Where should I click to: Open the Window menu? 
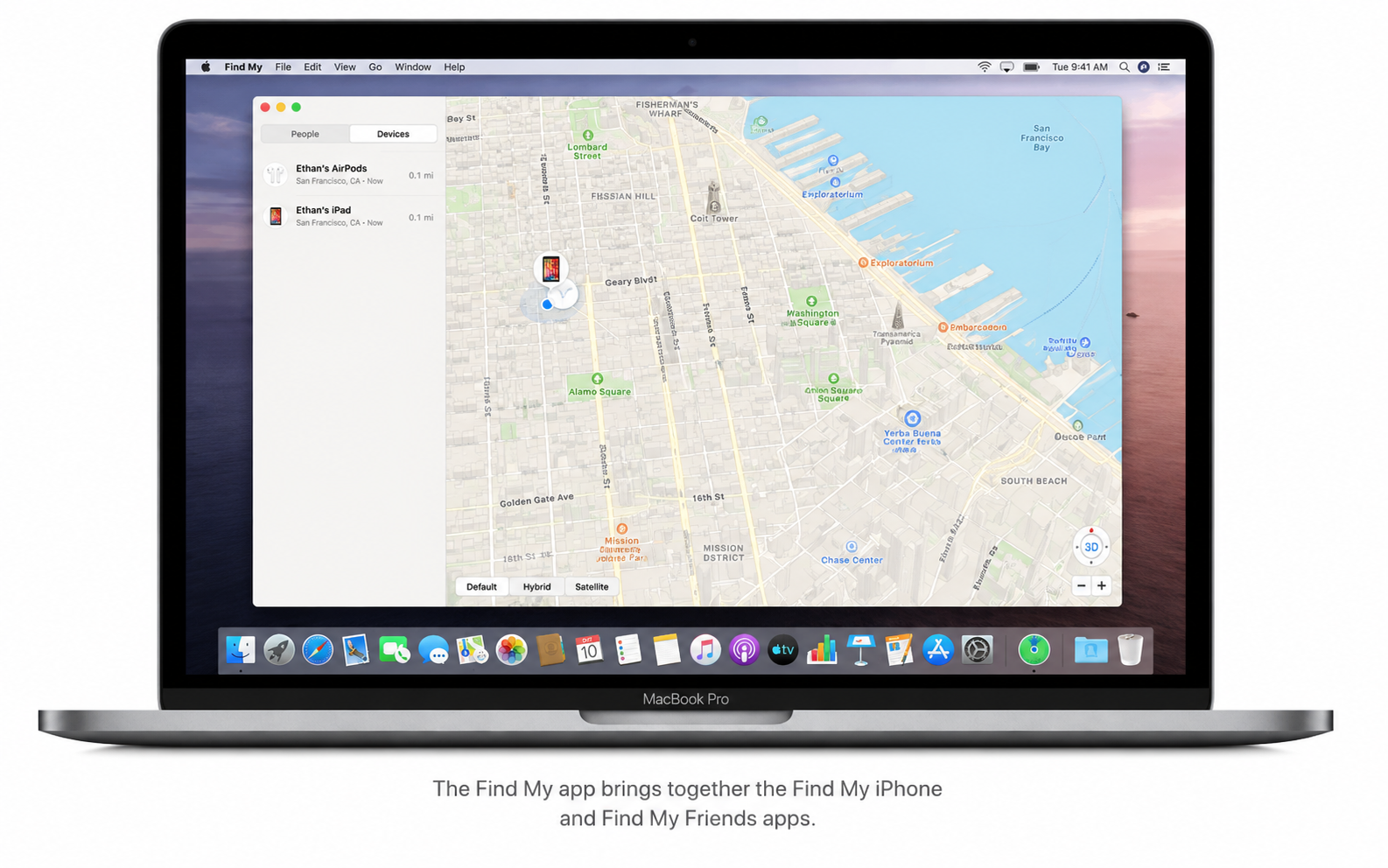click(412, 66)
